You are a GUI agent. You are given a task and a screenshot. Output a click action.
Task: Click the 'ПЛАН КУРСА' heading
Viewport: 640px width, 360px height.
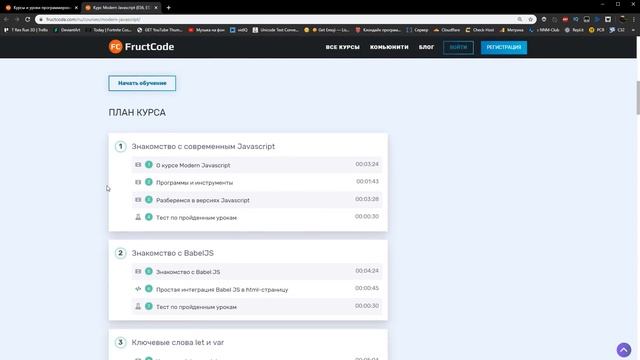(x=137, y=113)
